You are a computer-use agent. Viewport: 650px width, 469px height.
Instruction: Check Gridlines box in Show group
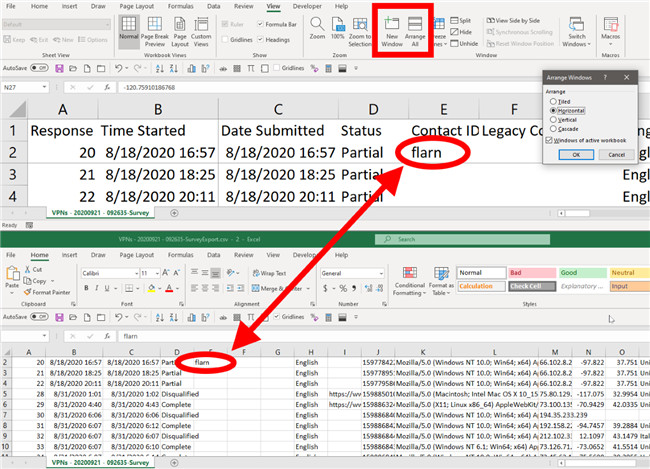225,40
